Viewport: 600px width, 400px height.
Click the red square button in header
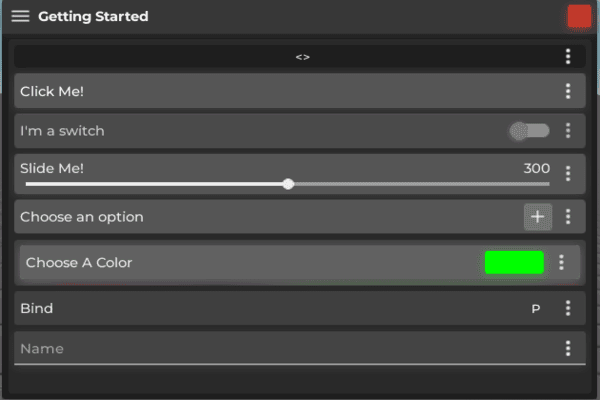[x=578, y=17]
